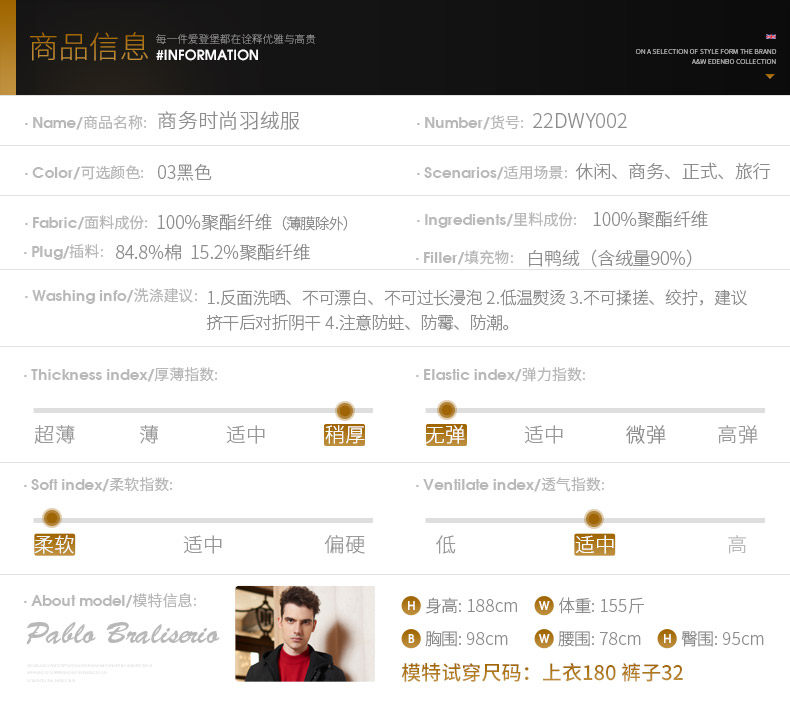Viewport: 790px width, 713px height.
Task: Click the Ventilate index slider knob
Action: [x=594, y=518]
